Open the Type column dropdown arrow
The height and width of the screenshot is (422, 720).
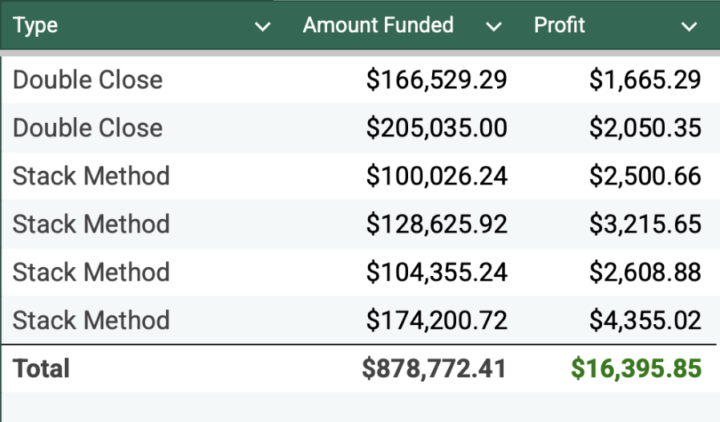click(263, 27)
